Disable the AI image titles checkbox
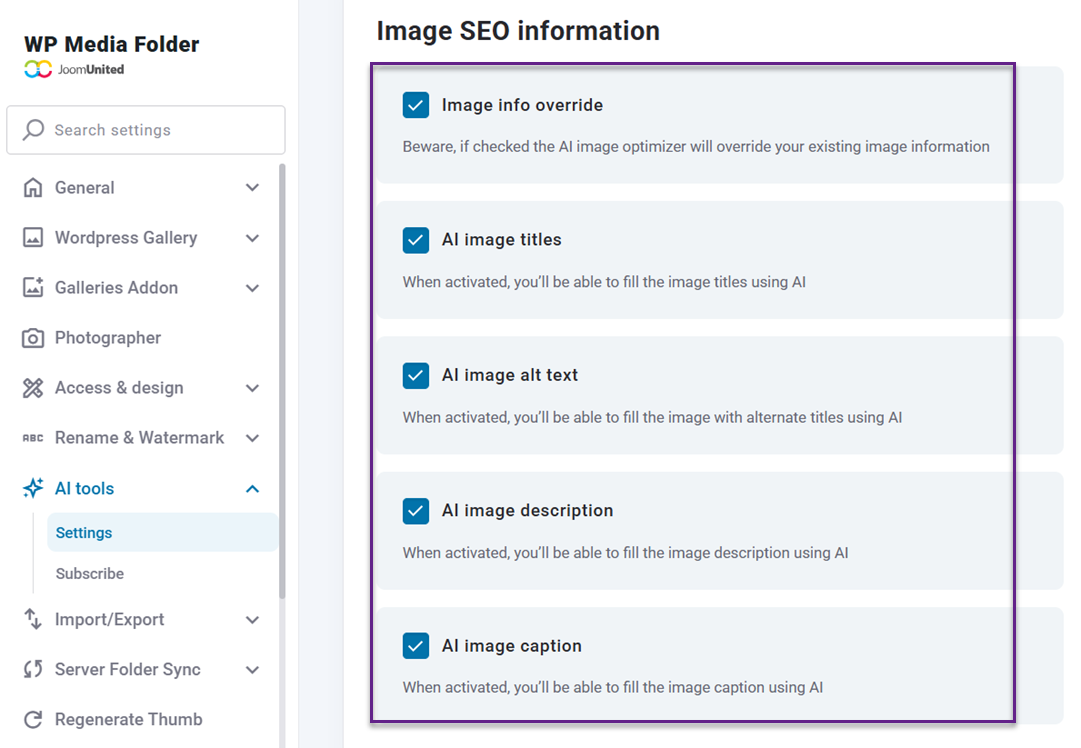 [415, 240]
